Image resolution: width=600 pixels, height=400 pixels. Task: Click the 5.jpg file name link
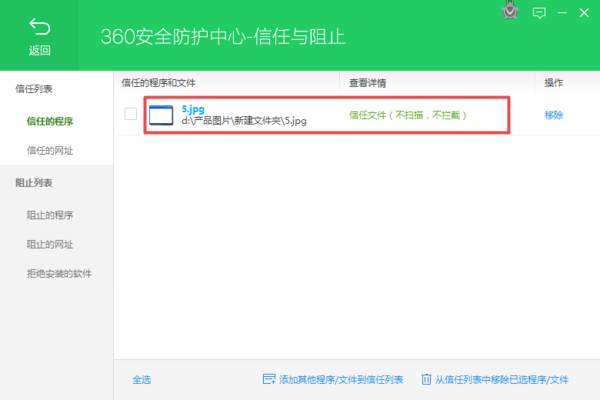pyautogui.click(x=192, y=107)
